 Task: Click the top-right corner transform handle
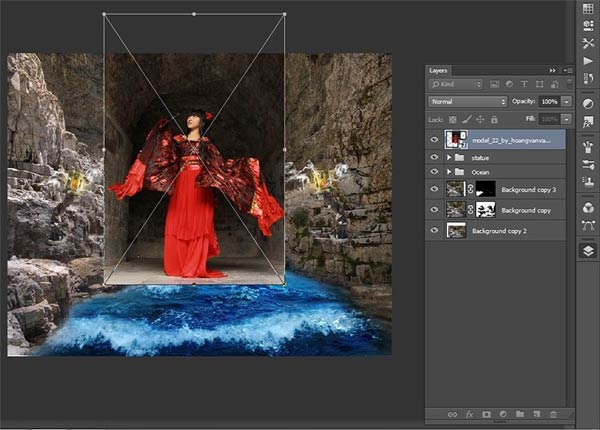pyautogui.click(x=284, y=14)
